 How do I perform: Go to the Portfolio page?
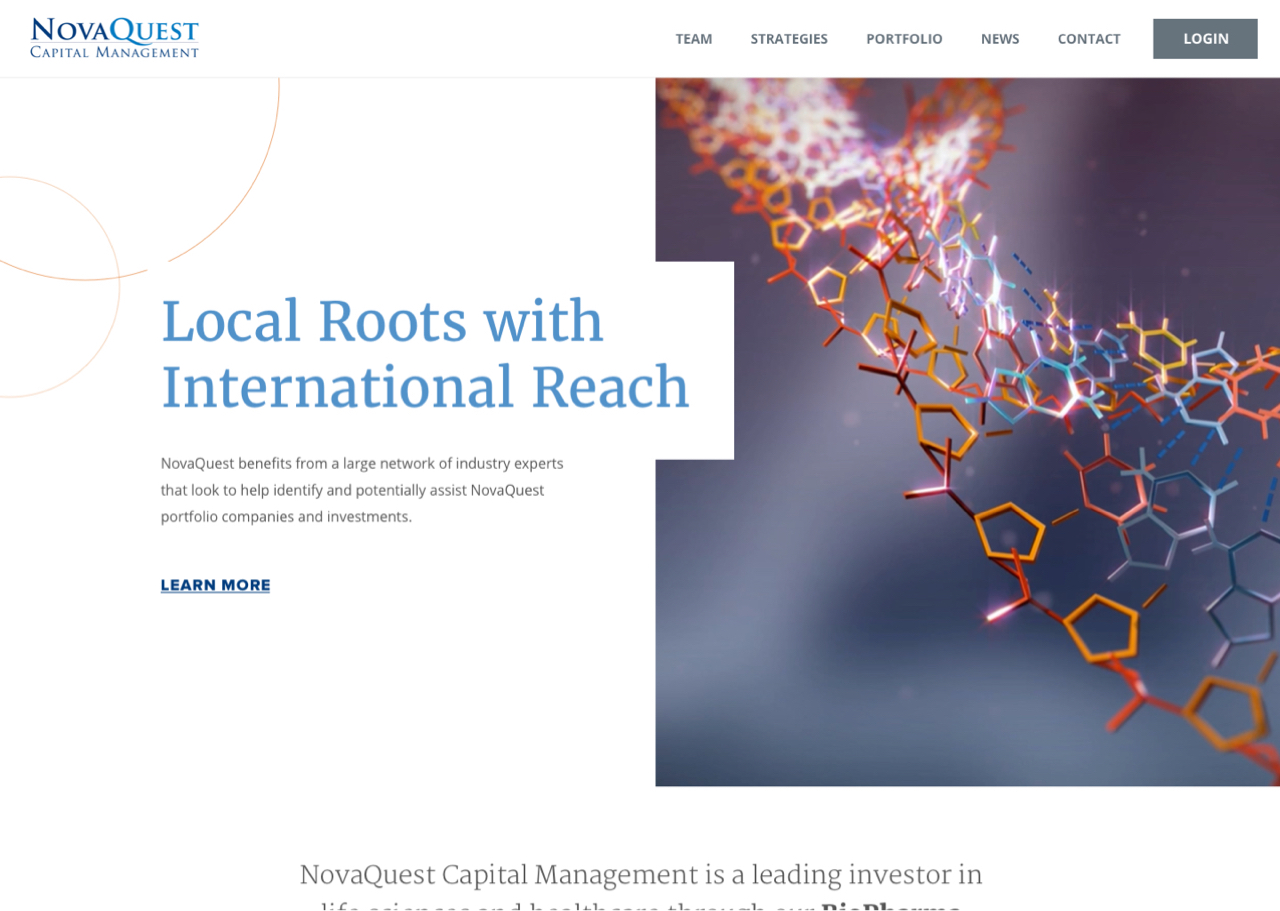click(x=904, y=39)
